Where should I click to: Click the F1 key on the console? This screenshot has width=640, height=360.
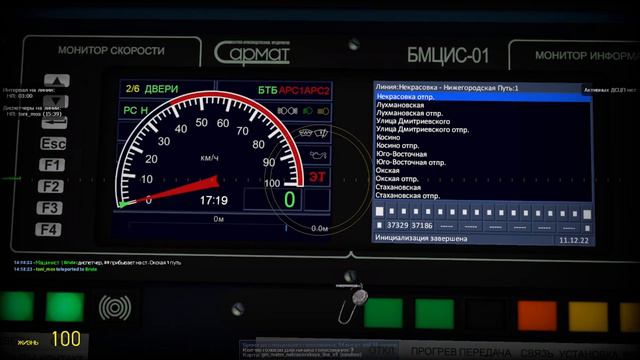point(52,165)
